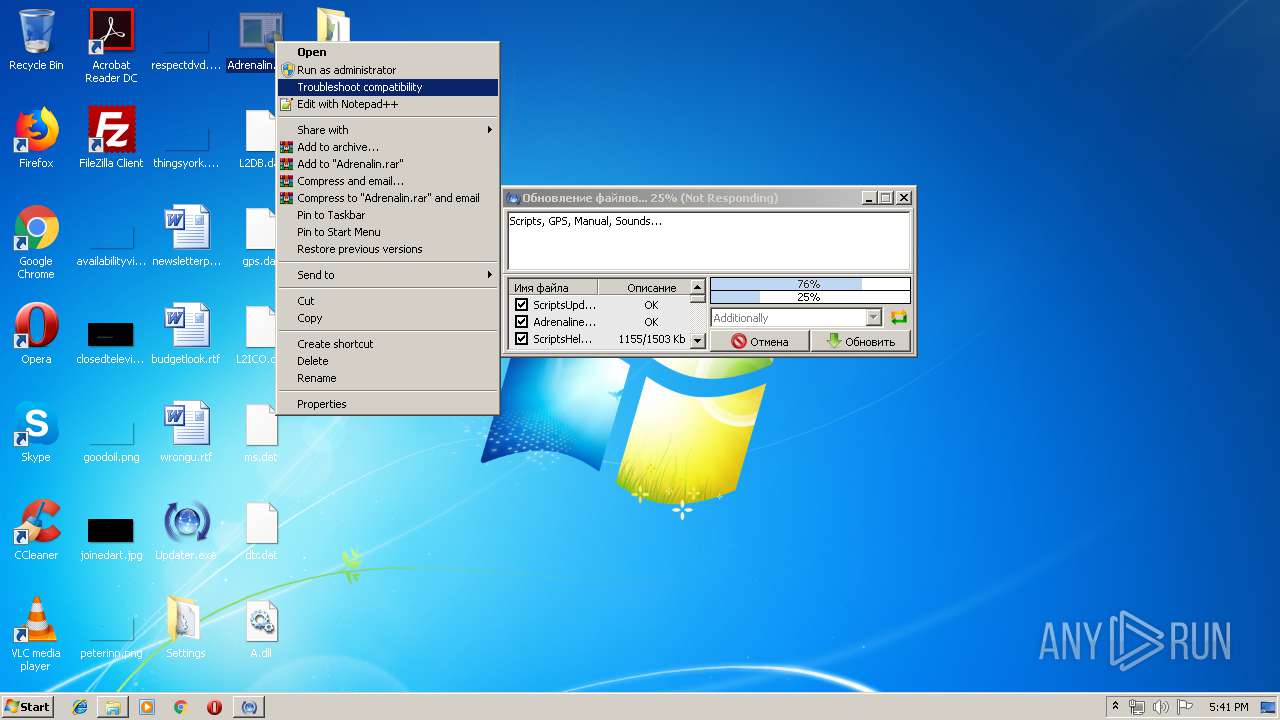Choose Edit with Notepad++
This screenshot has height=720, width=1280.
tap(388, 104)
